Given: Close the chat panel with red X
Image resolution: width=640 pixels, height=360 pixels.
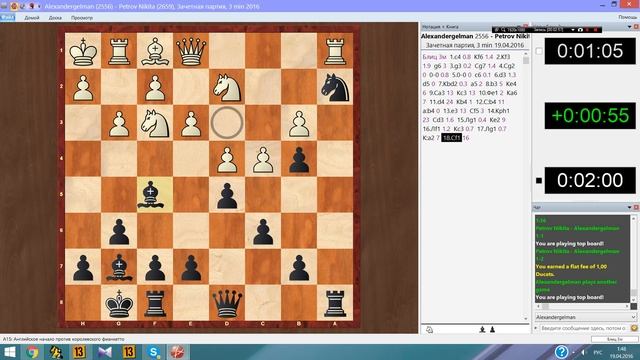Looking at the screenshot, I should pyautogui.click(x=636, y=208).
